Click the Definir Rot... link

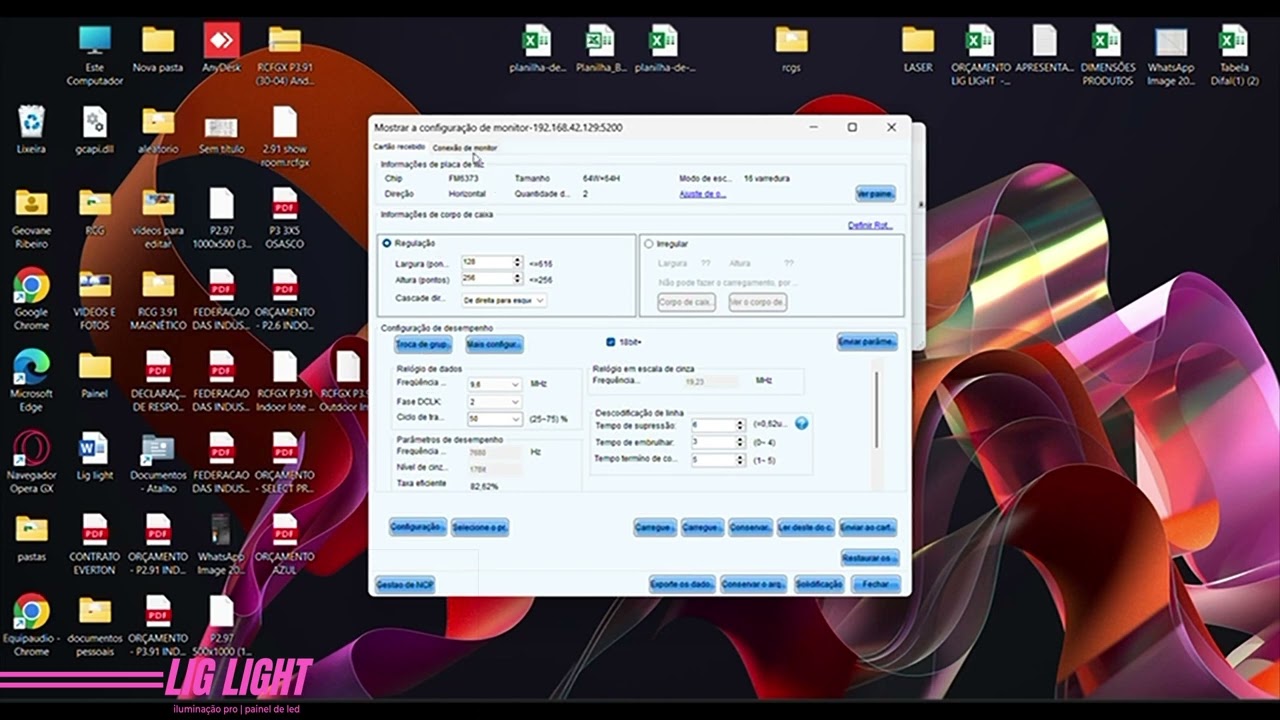click(x=870, y=225)
